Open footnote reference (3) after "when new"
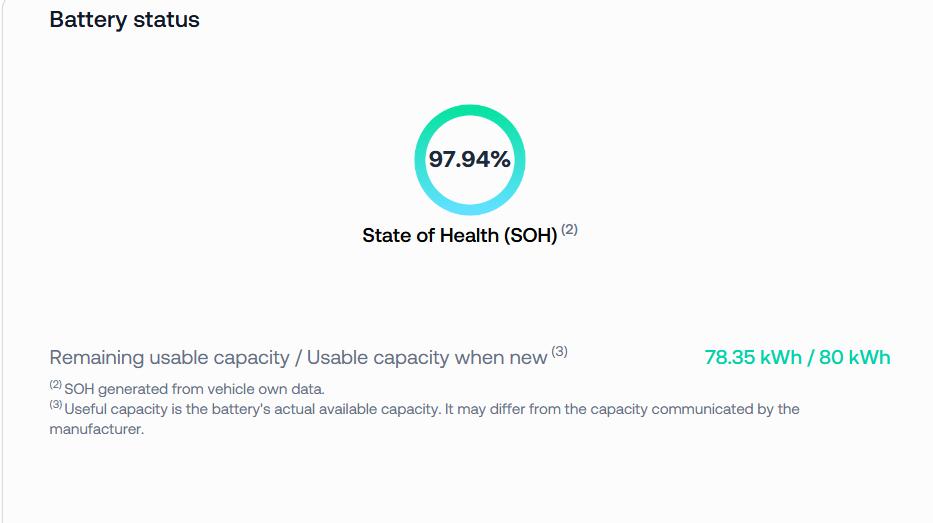The image size is (933, 523). (x=559, y=351)
